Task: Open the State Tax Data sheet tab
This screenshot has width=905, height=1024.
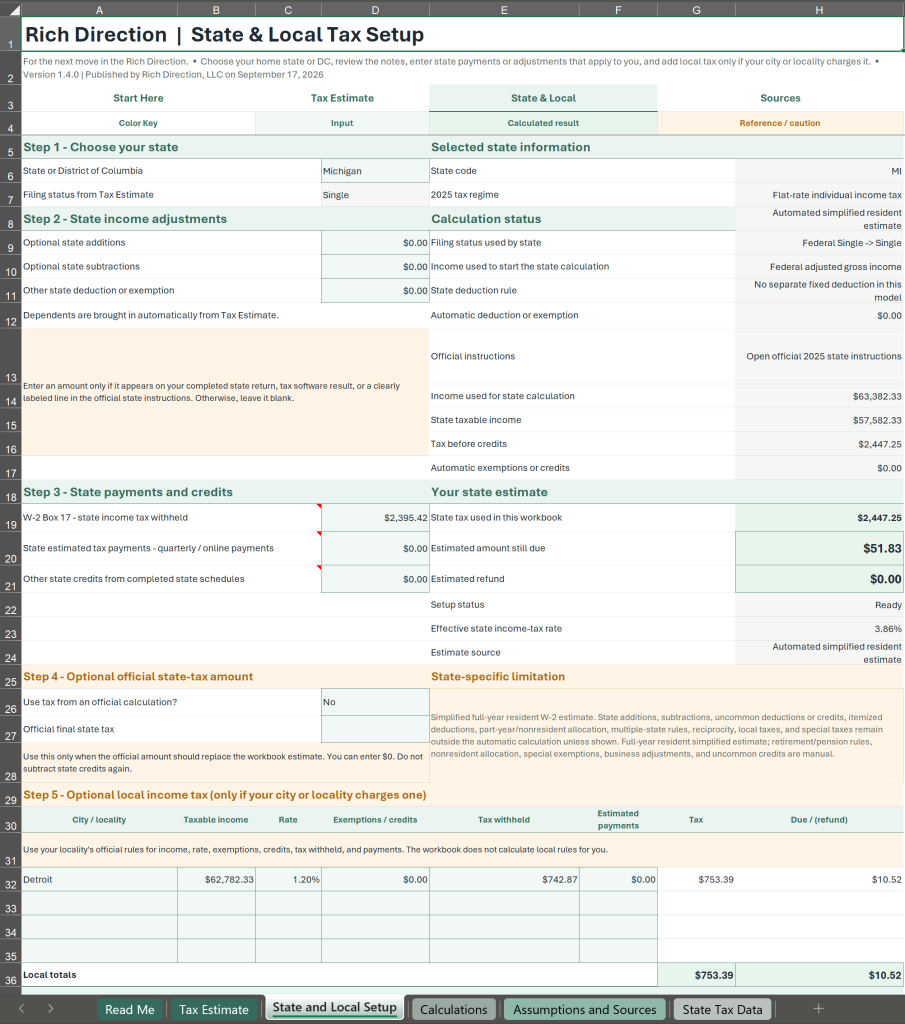Action: point(722,1010)
